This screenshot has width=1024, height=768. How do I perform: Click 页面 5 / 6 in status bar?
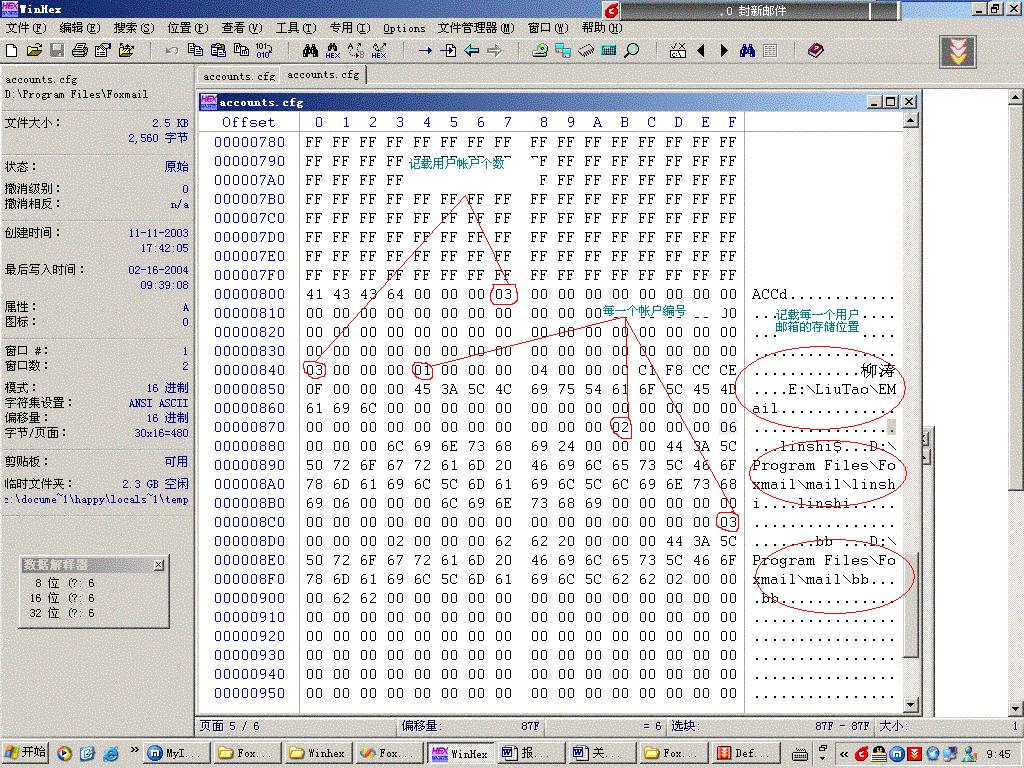tap(229, 726)
